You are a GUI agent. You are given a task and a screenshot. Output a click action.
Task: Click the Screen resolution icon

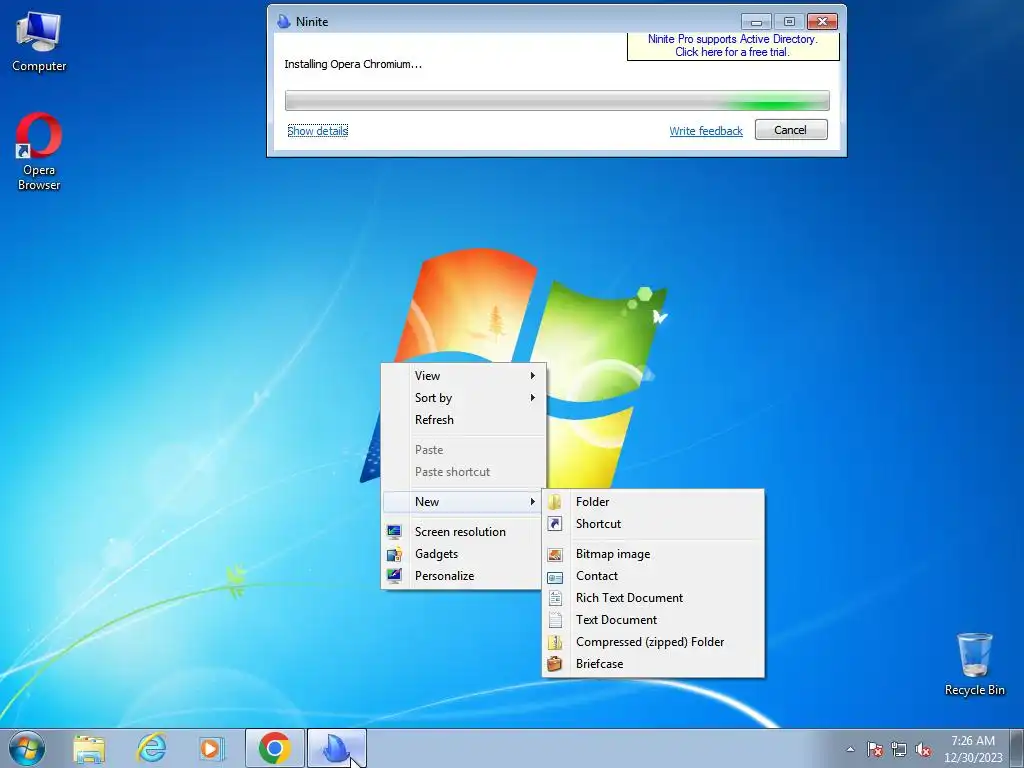point(394,532)
